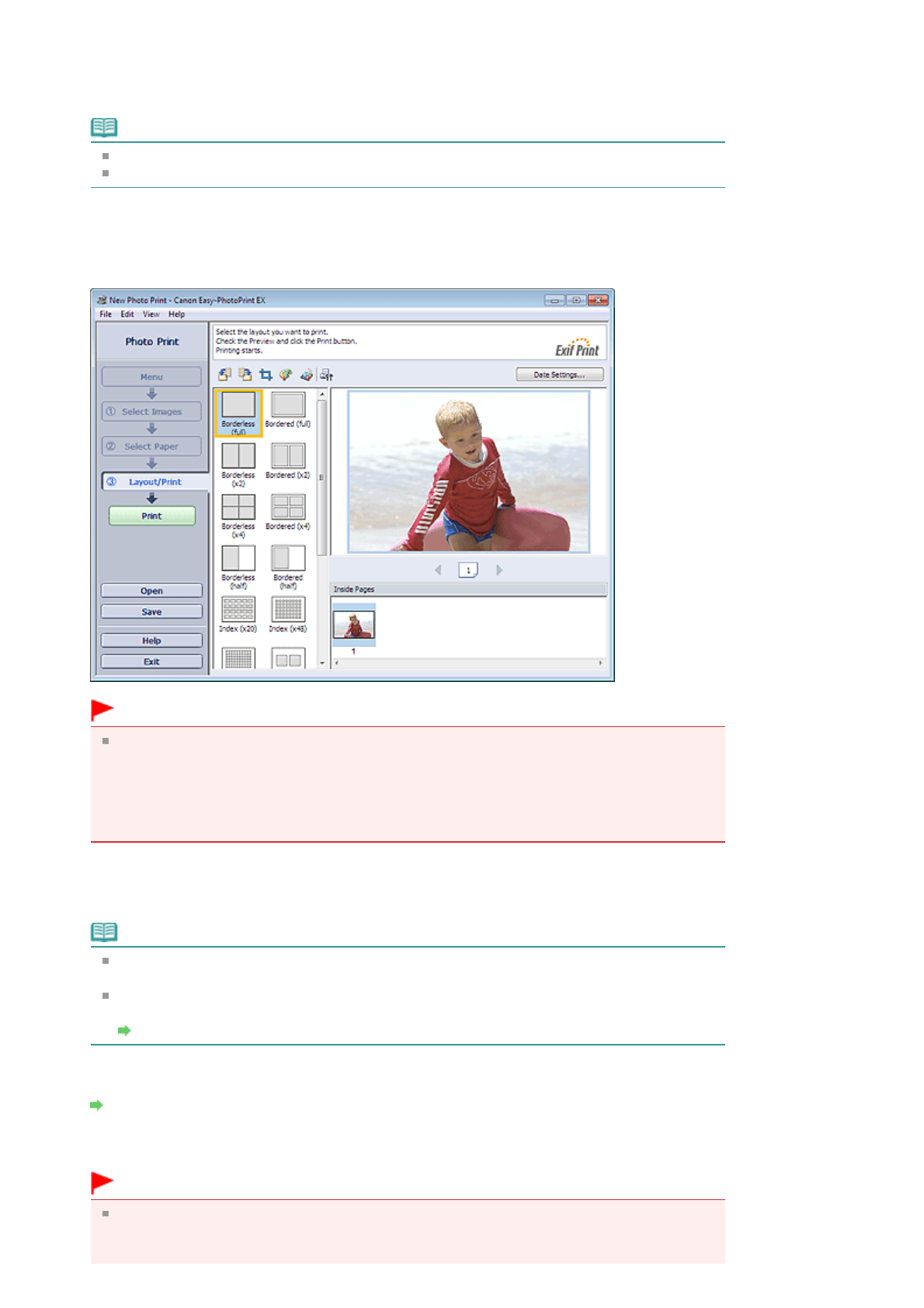924x1308 pixels.
Task: Open the Edit menu
Action: click(x=127, y=315)
